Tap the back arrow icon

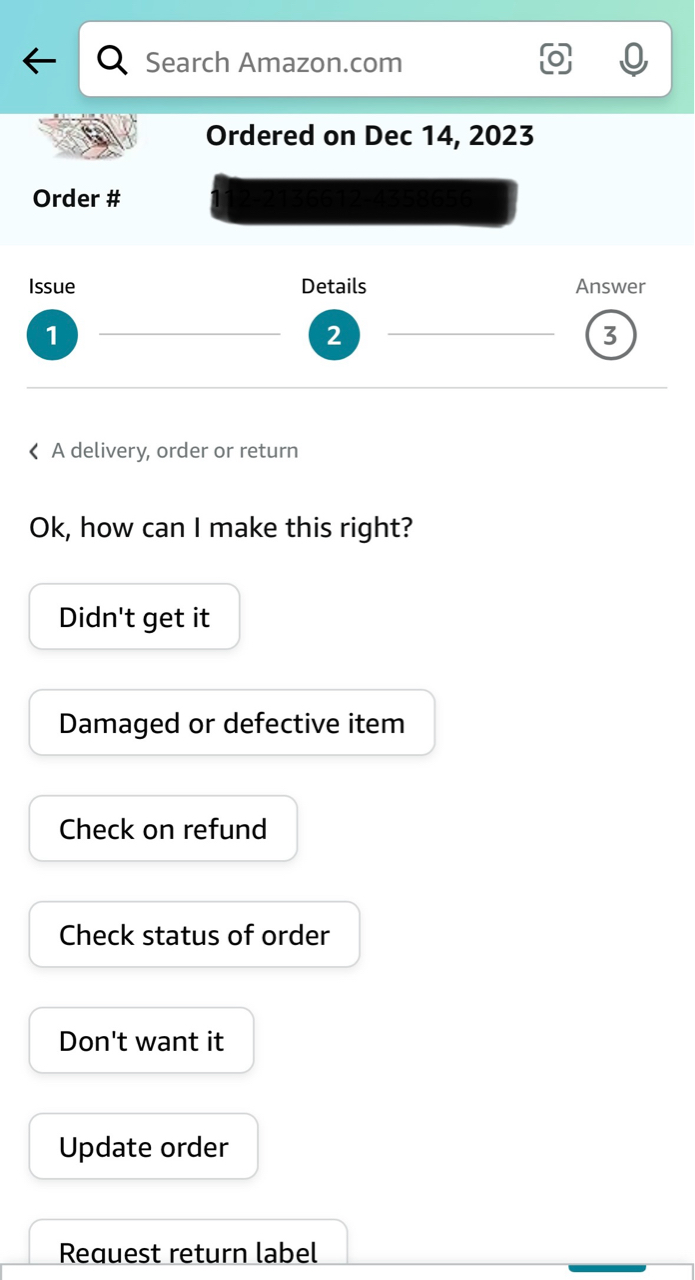pyautogui.click(x=39, y=62)
